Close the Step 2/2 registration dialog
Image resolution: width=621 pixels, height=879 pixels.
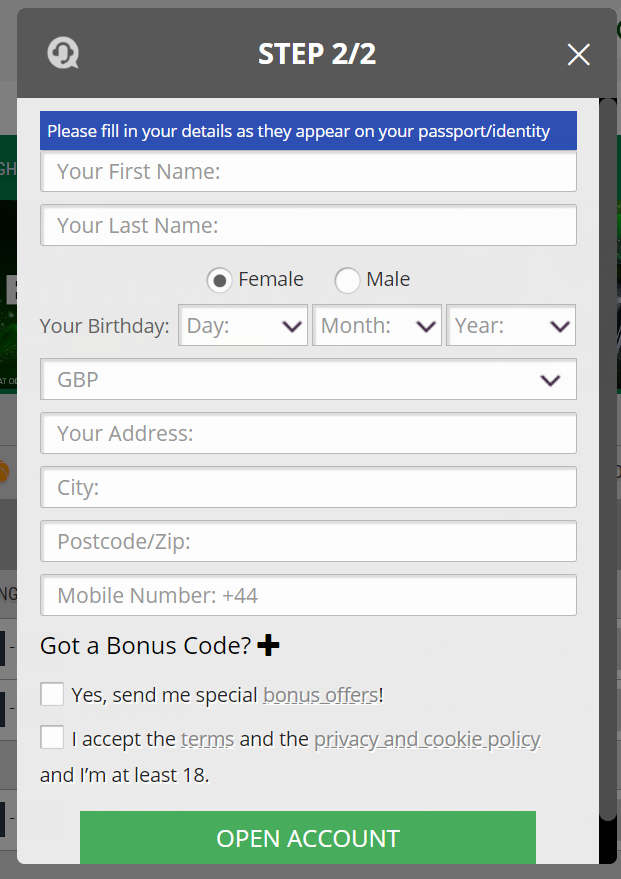578,54
